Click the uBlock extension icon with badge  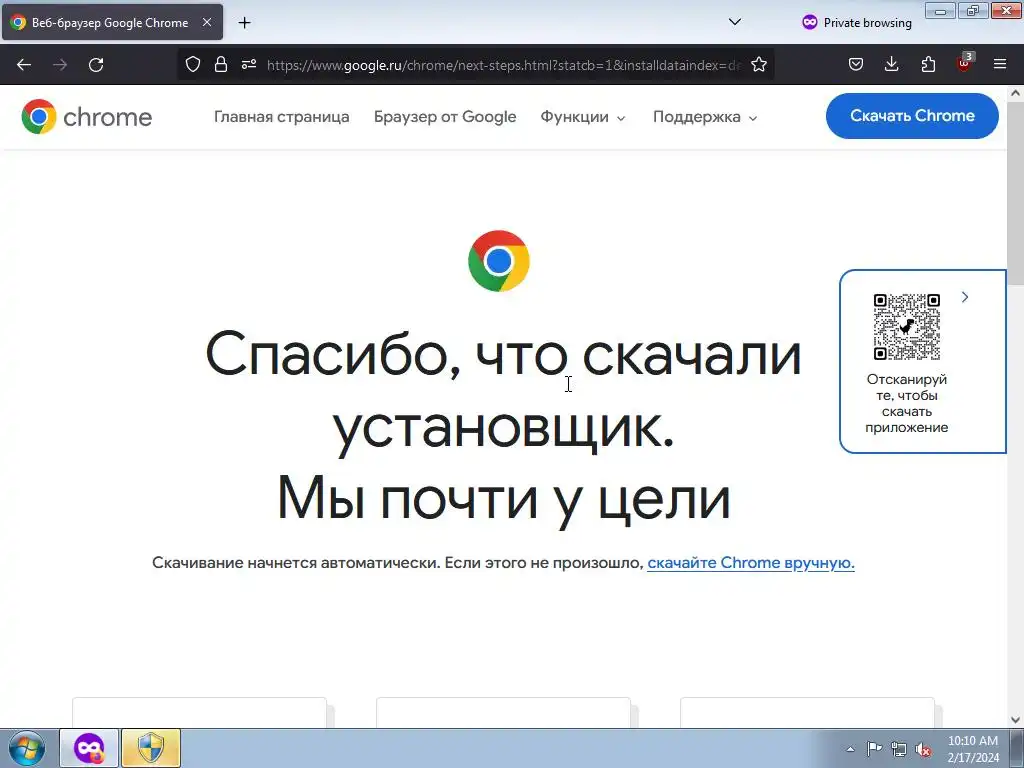click(965, 63)
